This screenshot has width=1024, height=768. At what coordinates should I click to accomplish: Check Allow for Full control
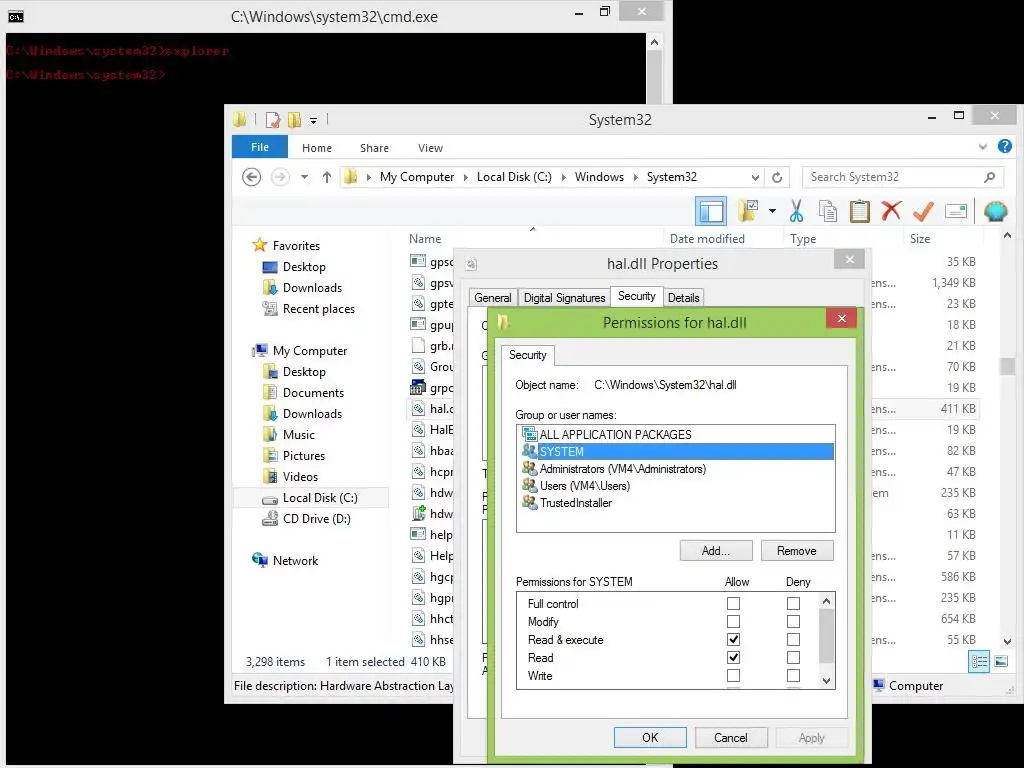point(733,603)
